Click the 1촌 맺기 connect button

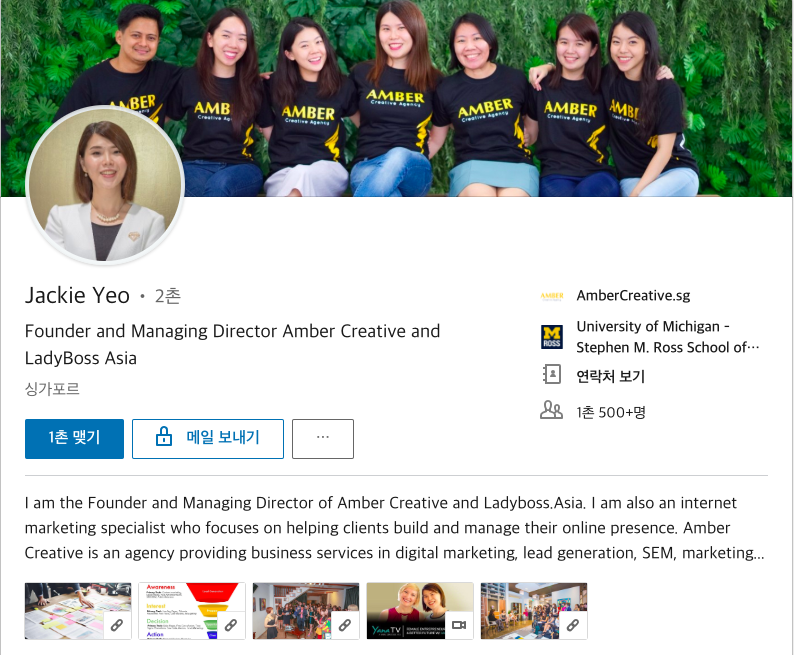pyautogui.click(x=74, y=439)
